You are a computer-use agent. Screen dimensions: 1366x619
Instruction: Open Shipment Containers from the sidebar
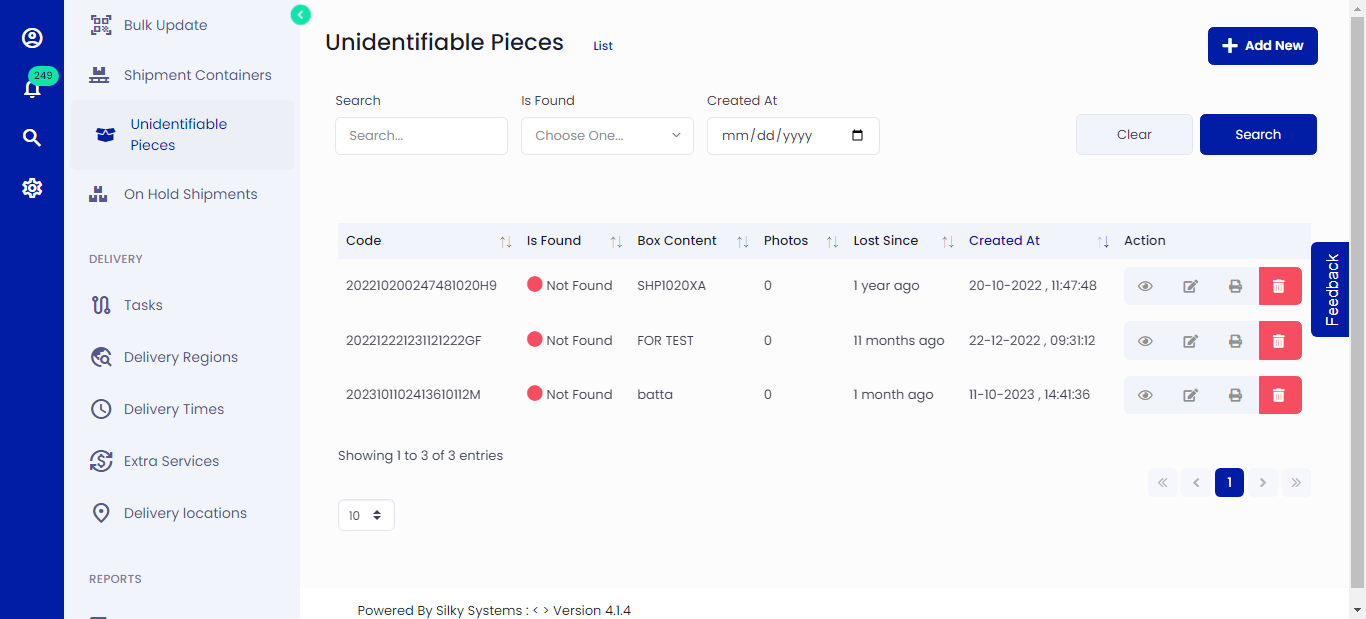coord(196,75)
